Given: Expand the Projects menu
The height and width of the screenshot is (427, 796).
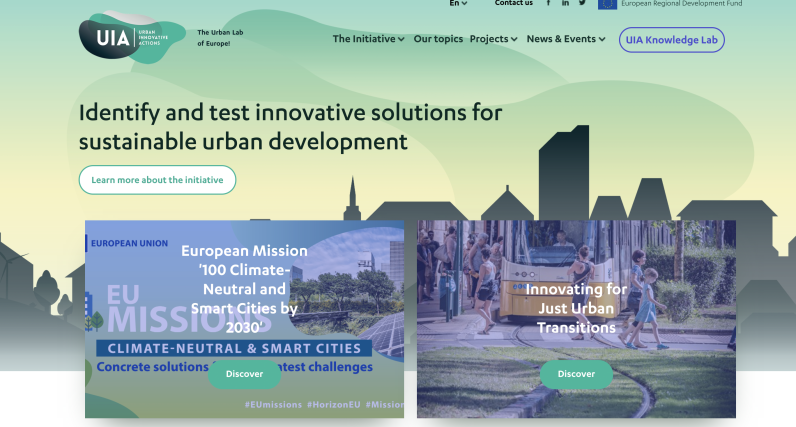Looking at the screenshot, I should click(493, 39).
